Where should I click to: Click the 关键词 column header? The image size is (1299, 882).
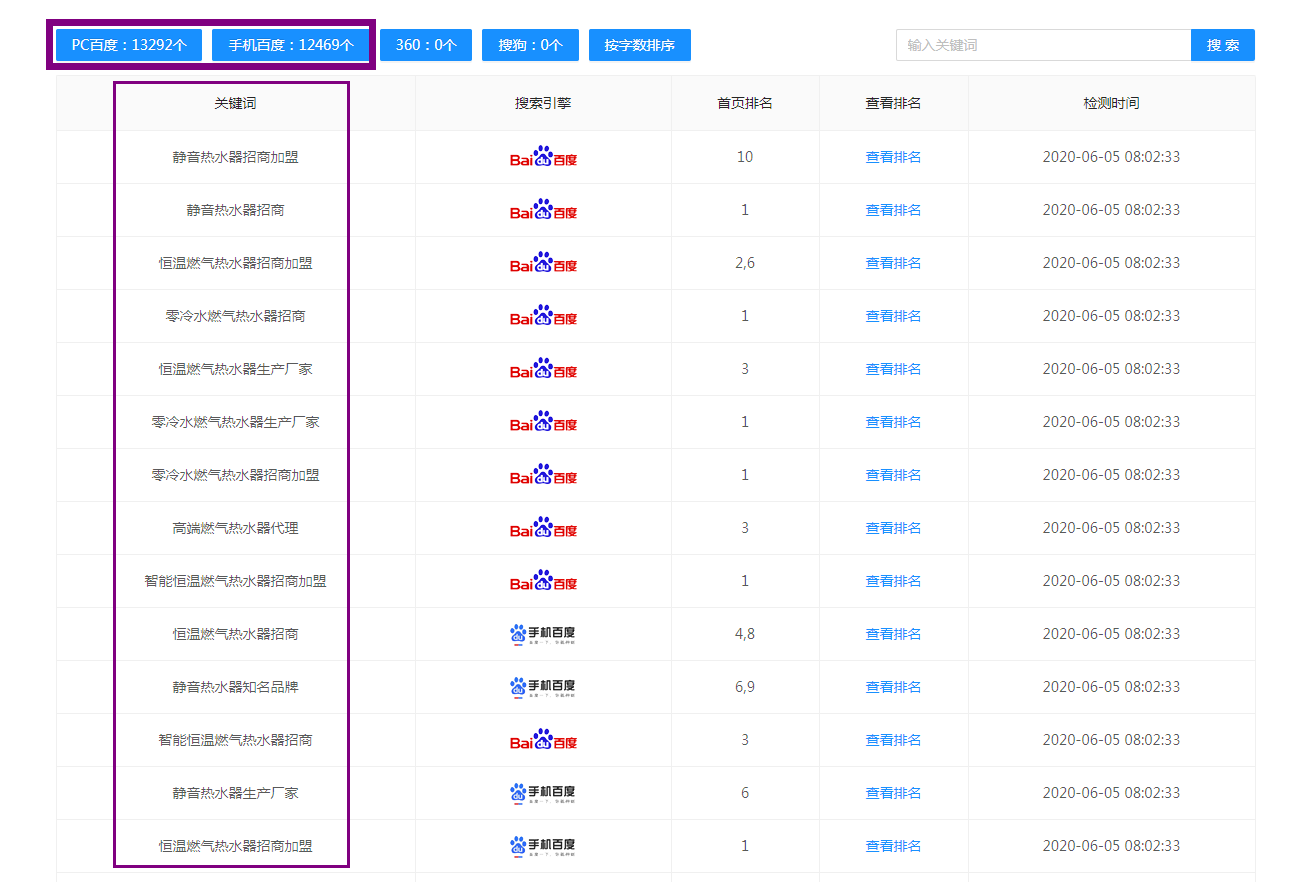[x=235, y=103]
